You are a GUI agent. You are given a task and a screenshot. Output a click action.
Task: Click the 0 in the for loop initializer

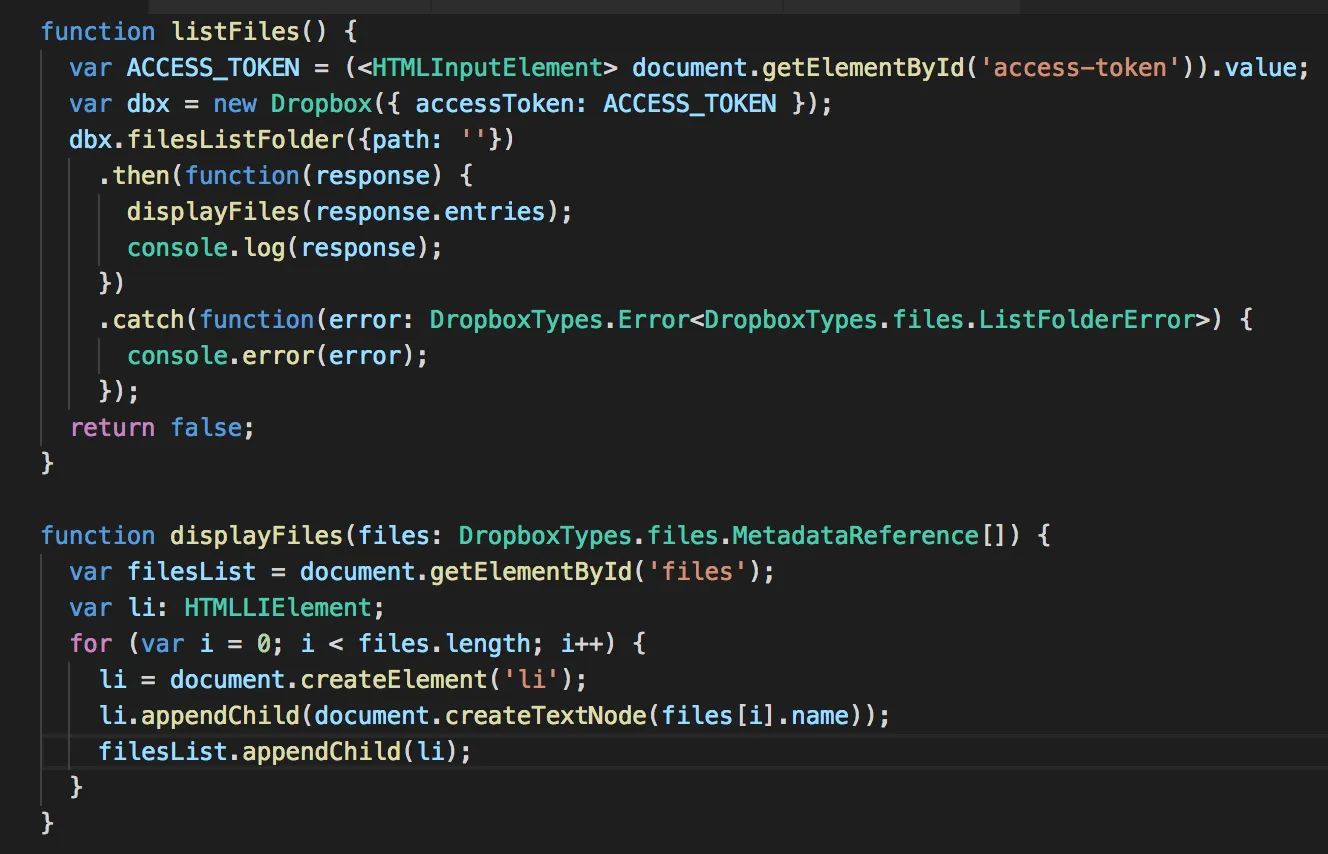click(263, 643)
